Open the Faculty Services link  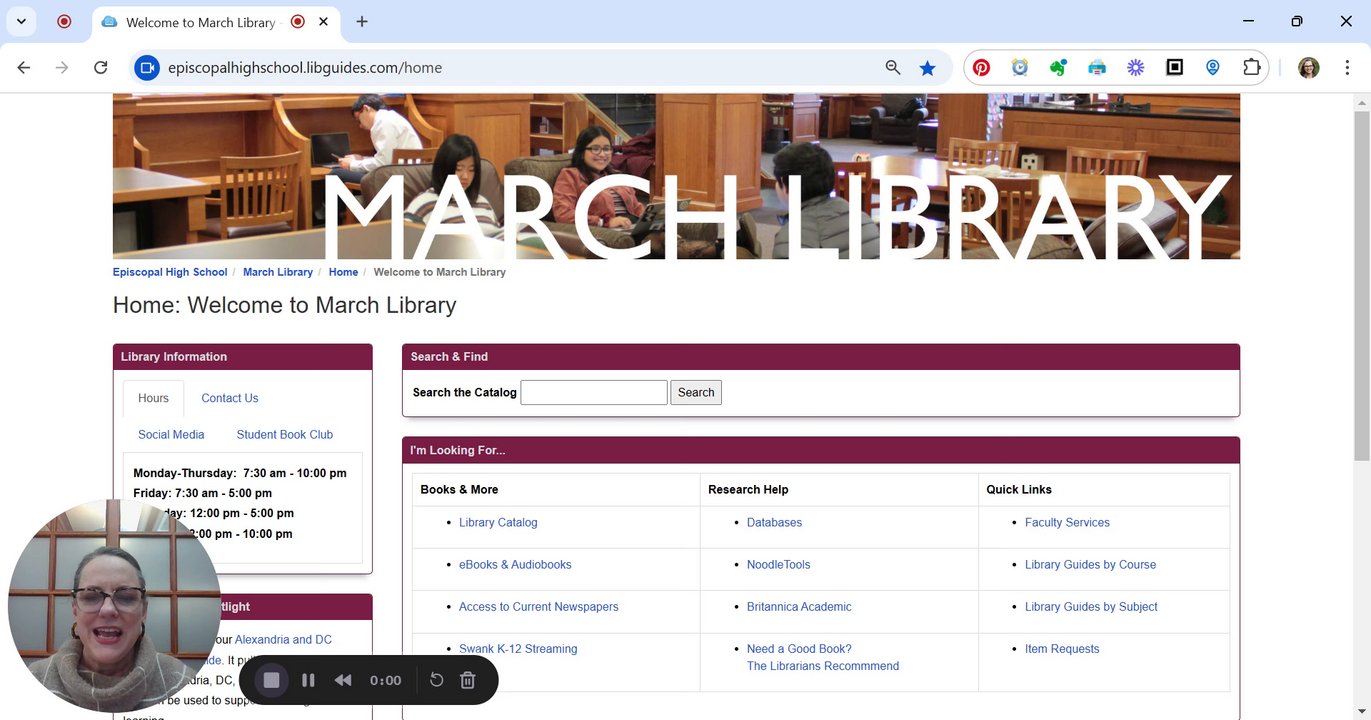tap(1067, 522)
